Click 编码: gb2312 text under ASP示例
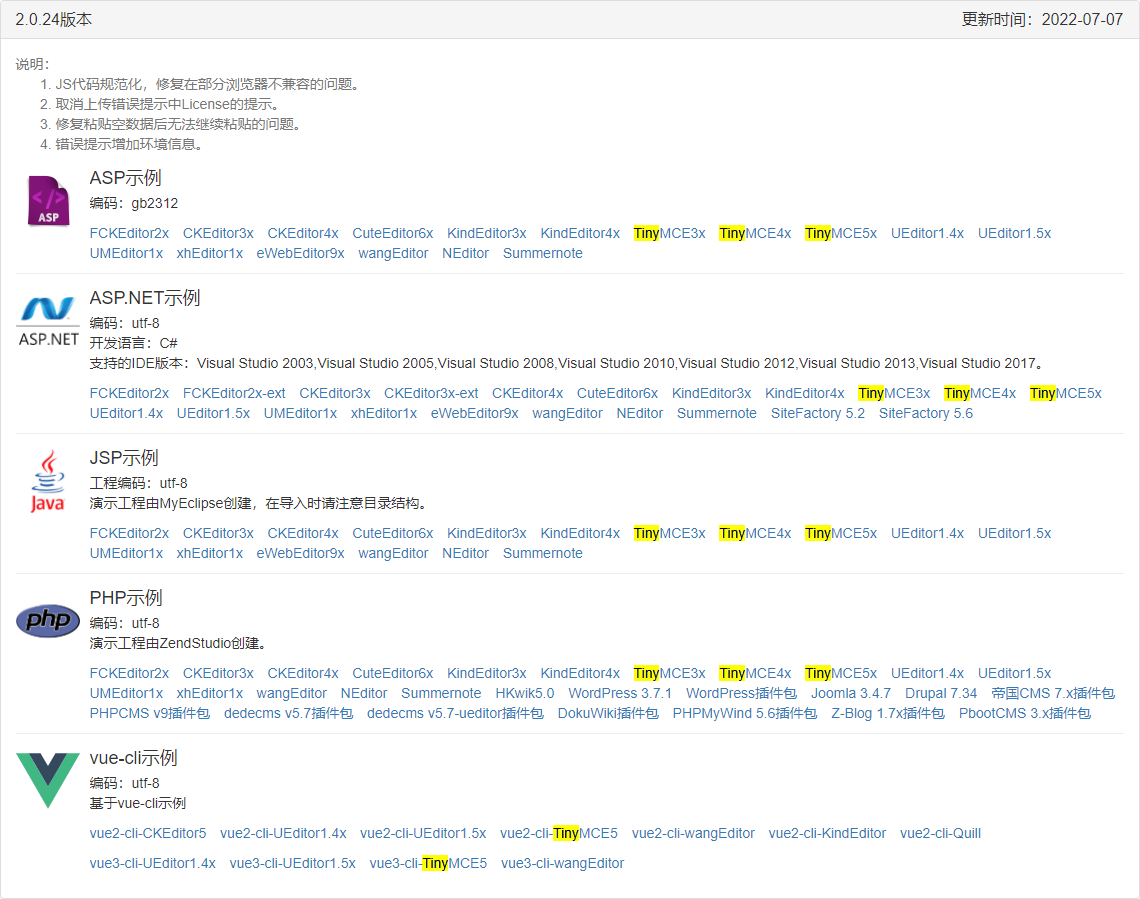The height and width of the screenshot is (899, 1140). tap(134, 203)
